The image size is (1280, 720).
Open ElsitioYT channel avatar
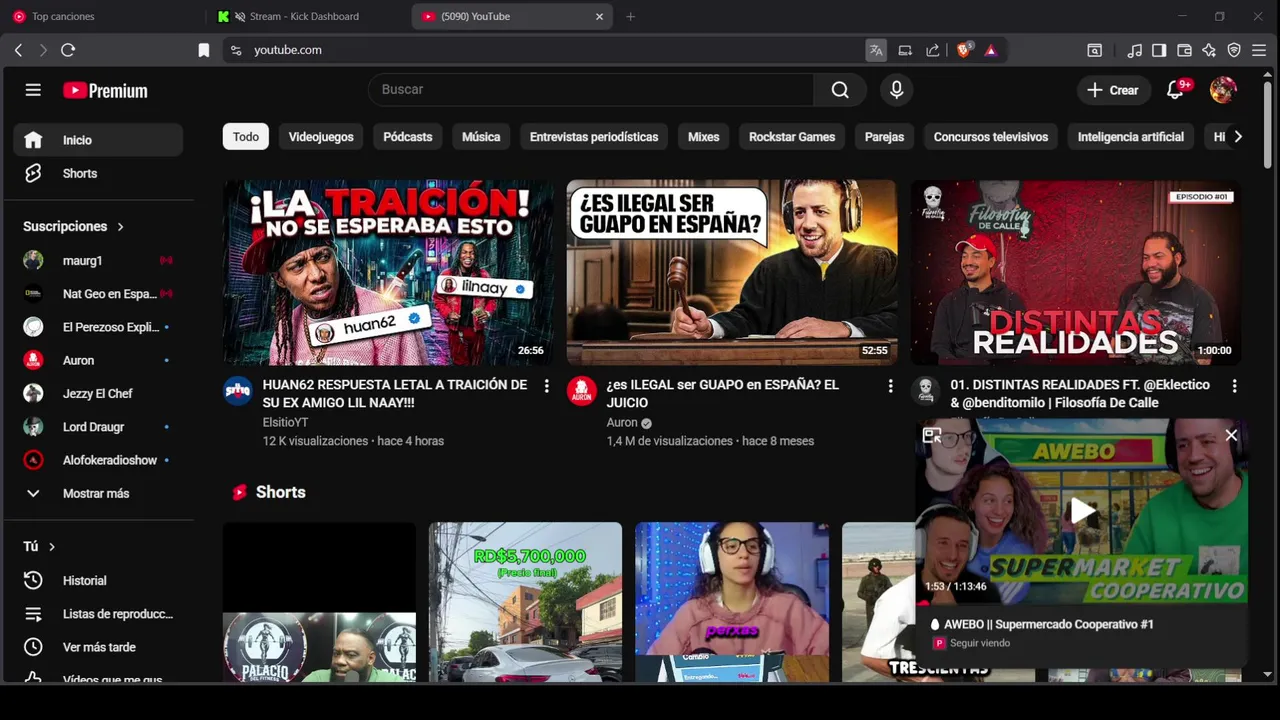pos(238,391)
